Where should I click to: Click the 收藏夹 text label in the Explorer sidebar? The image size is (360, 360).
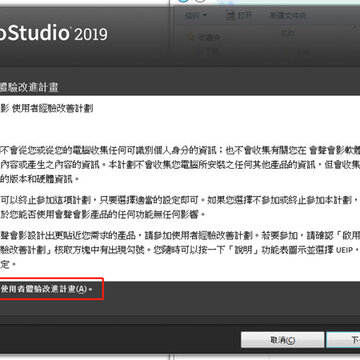209,38
